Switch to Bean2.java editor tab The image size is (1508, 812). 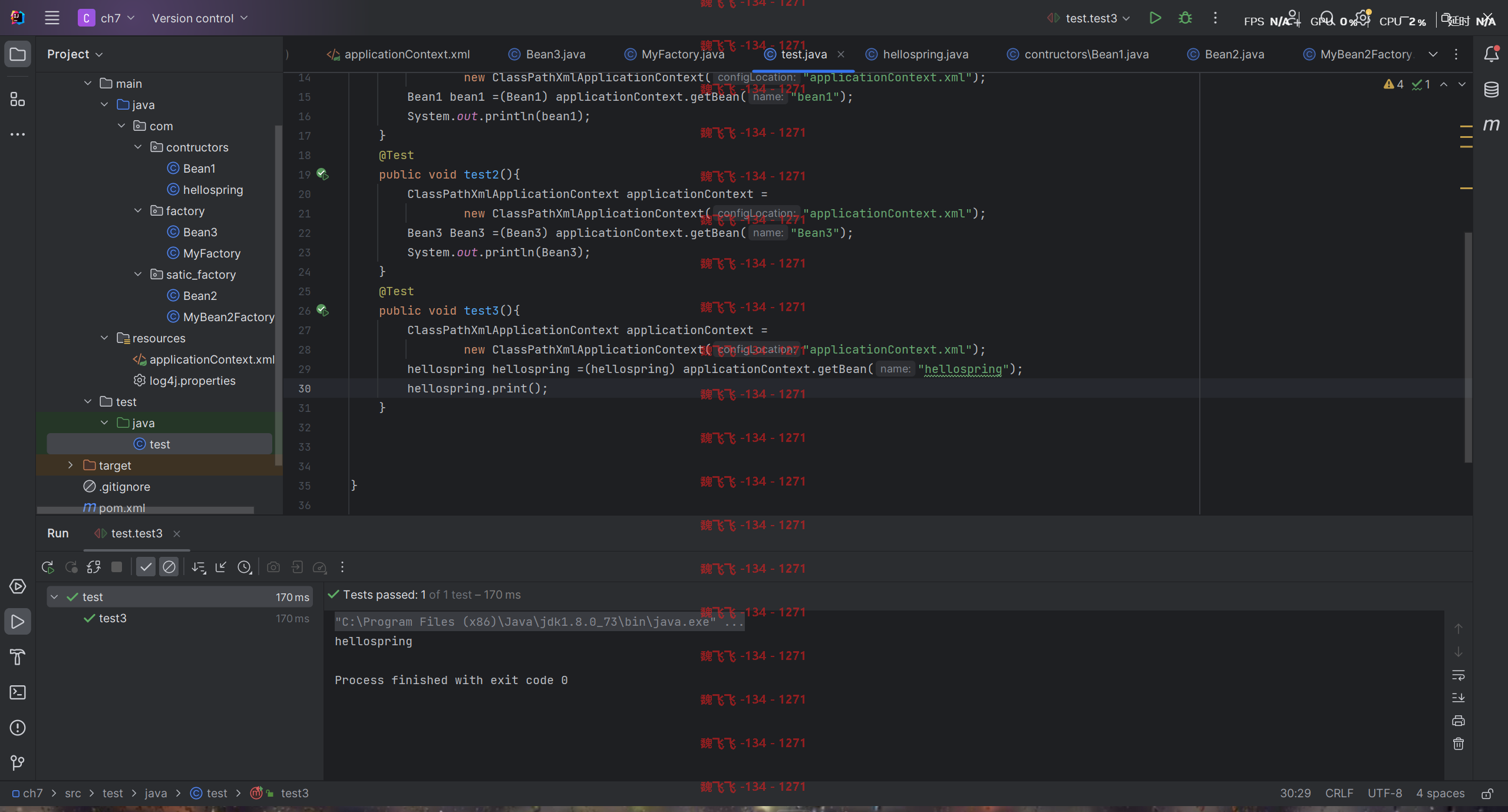coord(1226,54)
